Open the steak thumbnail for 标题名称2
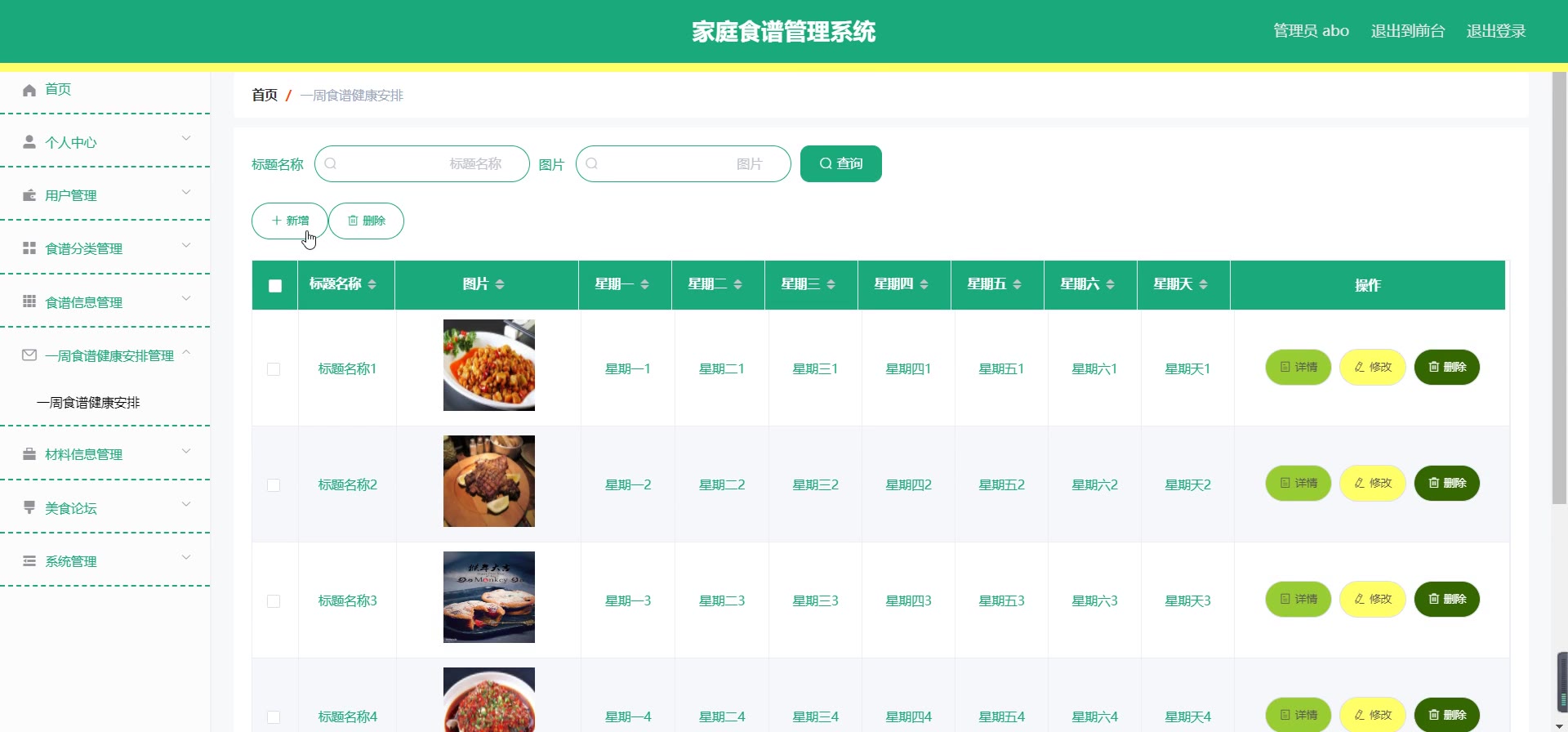1568x732 pixels. 489,481
